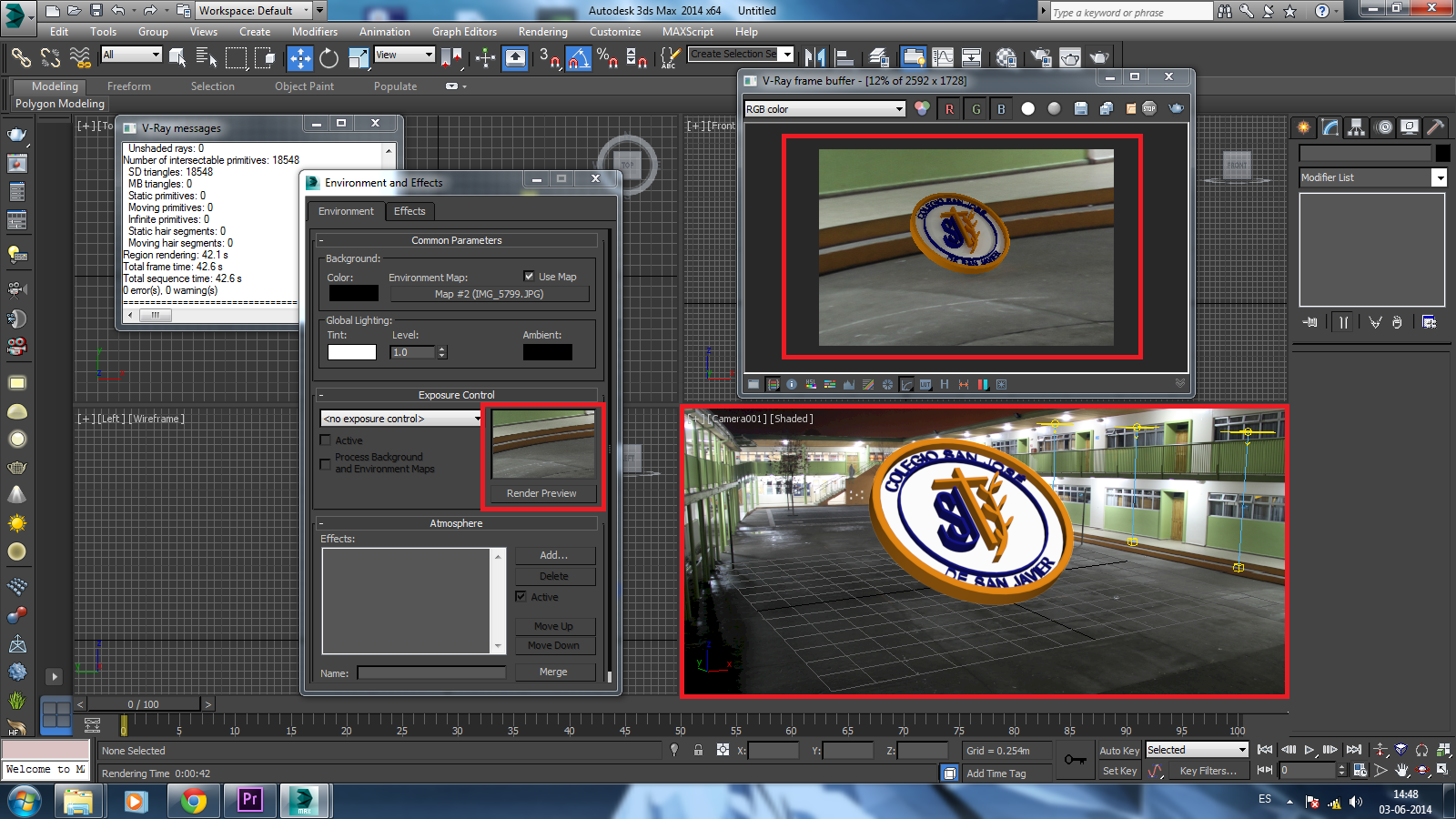Play the animation
The height and width of the screenshot is (819, 1456).
coord(1309,750)
